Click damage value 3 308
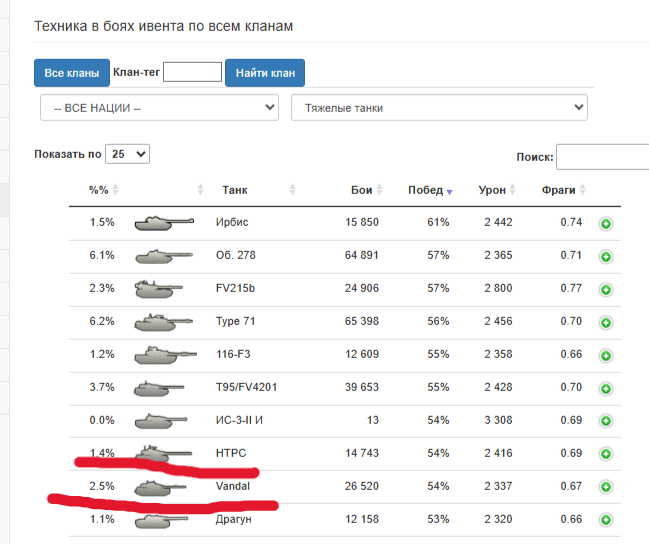This screenshot has height=544, width=649. tap(498, 420)
